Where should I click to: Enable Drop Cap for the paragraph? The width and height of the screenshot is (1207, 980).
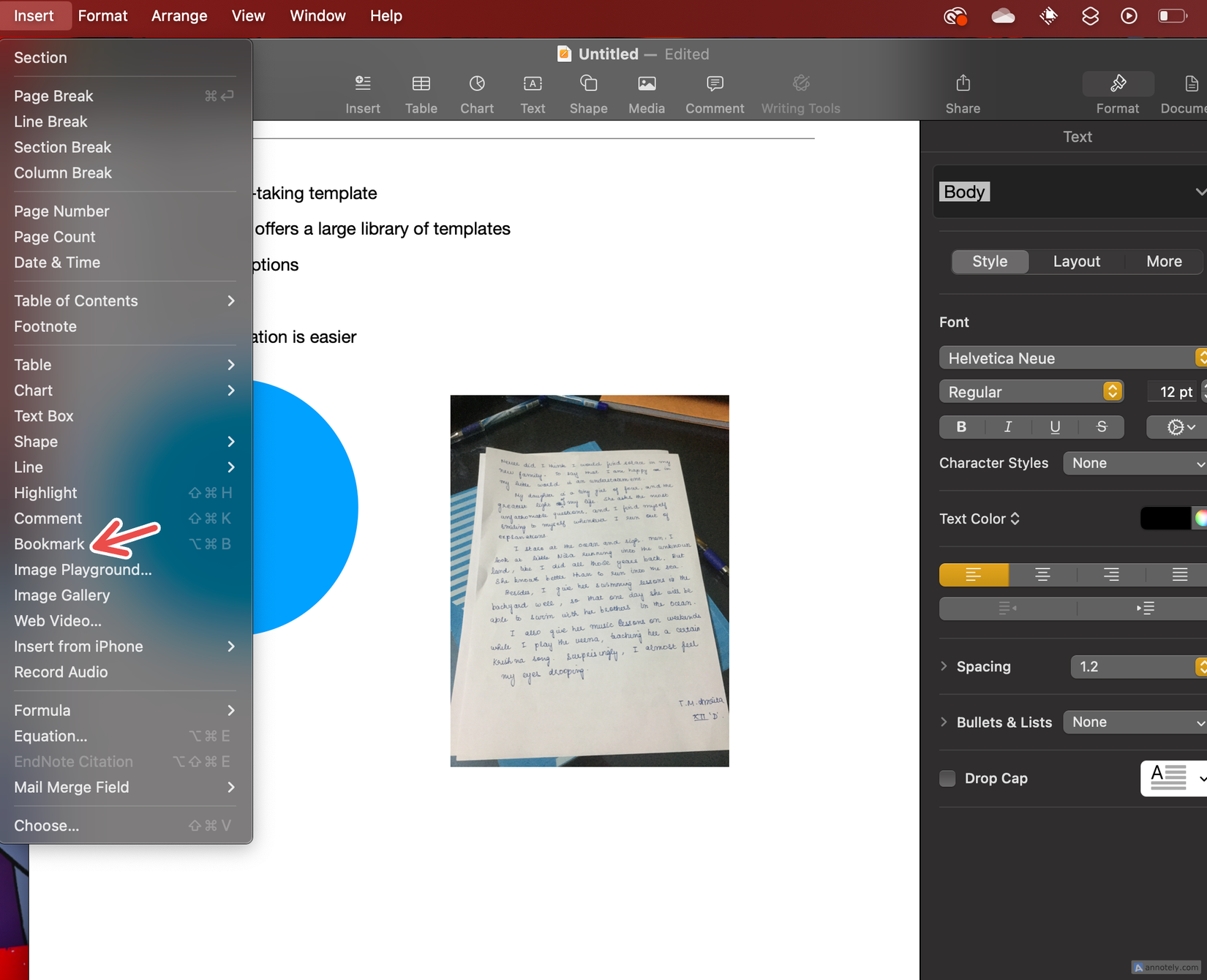(x=947, y=778)
